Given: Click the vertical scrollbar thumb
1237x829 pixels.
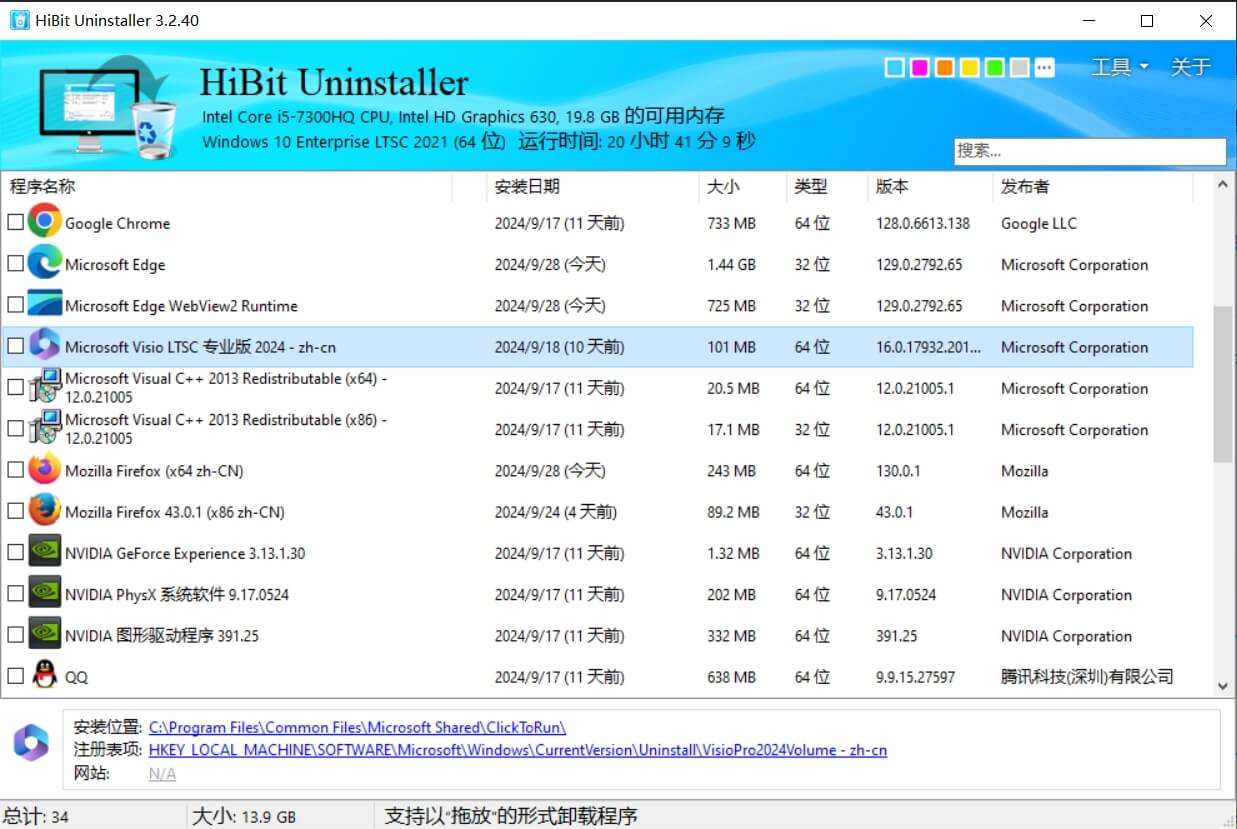Looking at the screenshot, I should pyautogui.click(x=1222, y=384).
